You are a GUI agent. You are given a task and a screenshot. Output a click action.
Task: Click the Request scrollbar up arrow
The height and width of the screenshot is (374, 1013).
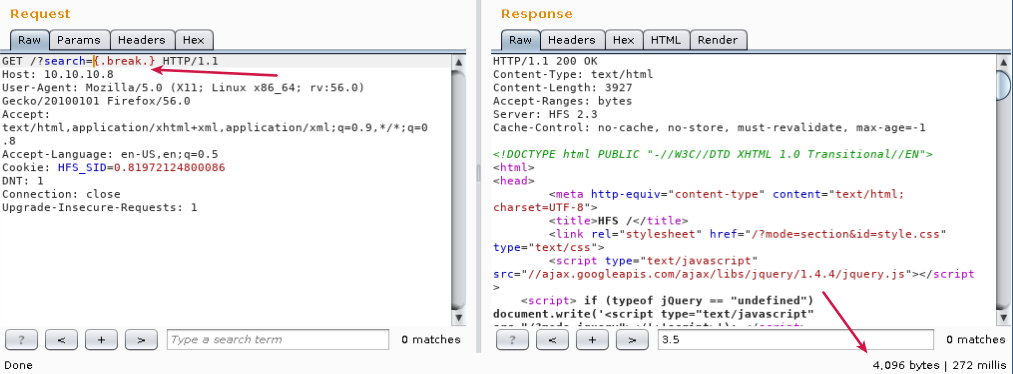458,62
